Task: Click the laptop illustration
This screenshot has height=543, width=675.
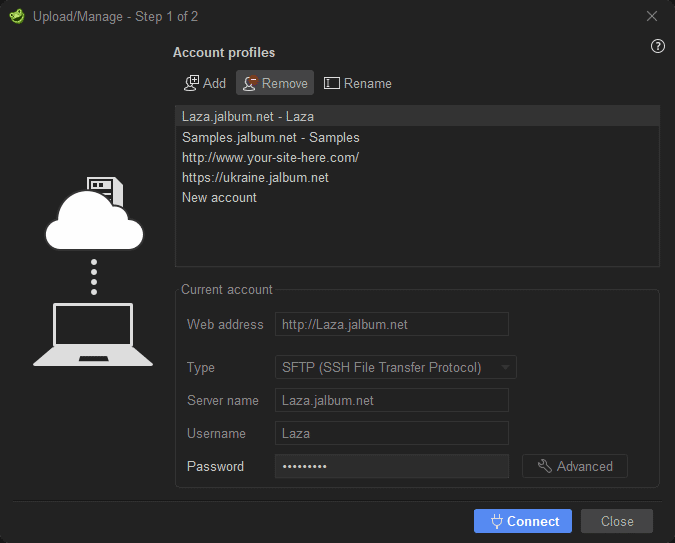Action: tap(93, 335)
